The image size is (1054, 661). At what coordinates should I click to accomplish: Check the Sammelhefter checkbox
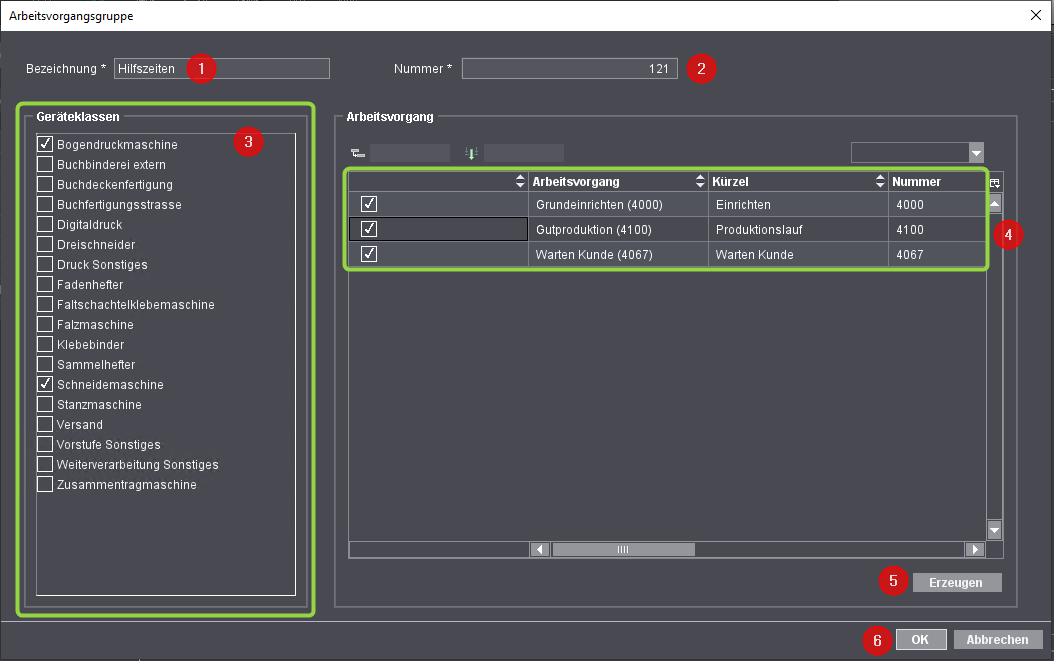tap(45, 364)
